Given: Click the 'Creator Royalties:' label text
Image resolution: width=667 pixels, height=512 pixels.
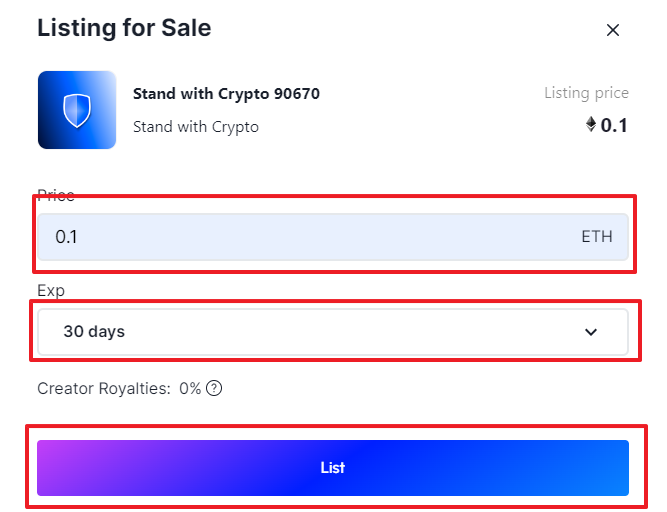Looking at the screenshot, I should (104, 389).
